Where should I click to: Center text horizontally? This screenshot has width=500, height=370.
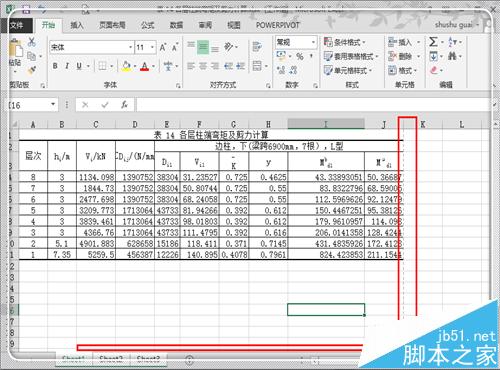203,66
